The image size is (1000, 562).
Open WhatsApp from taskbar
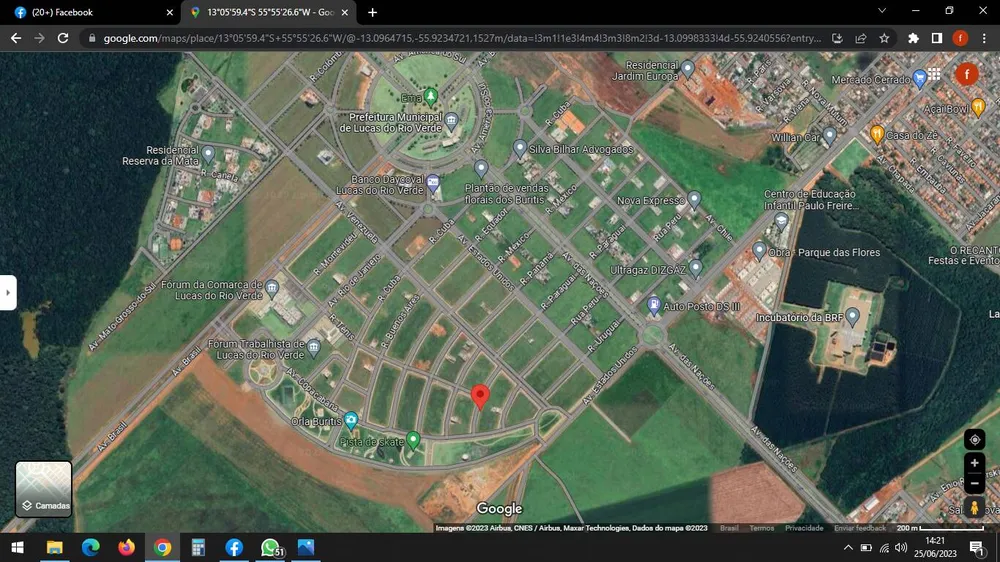tap(270, 547)
